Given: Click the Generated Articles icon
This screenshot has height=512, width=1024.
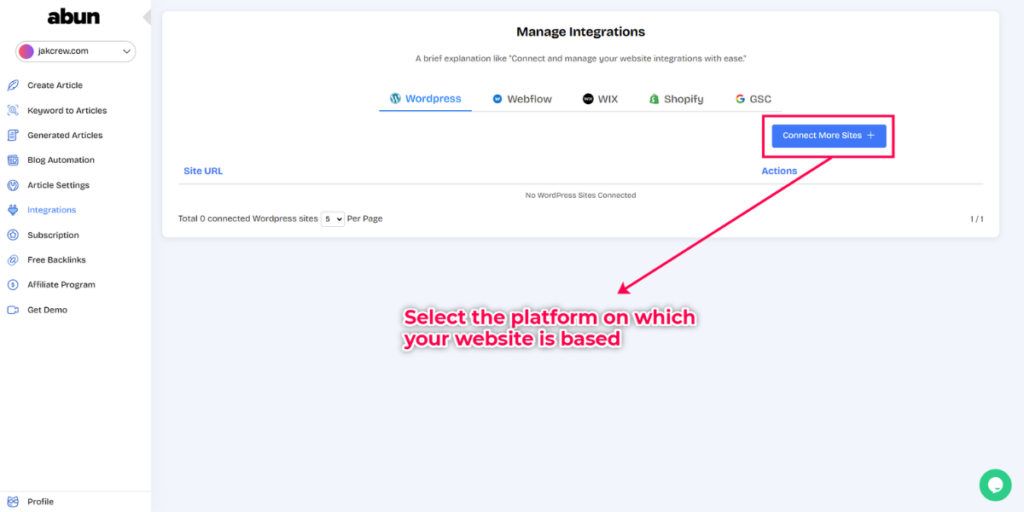Looking at the screenshot, I should (x=12, y=135).
